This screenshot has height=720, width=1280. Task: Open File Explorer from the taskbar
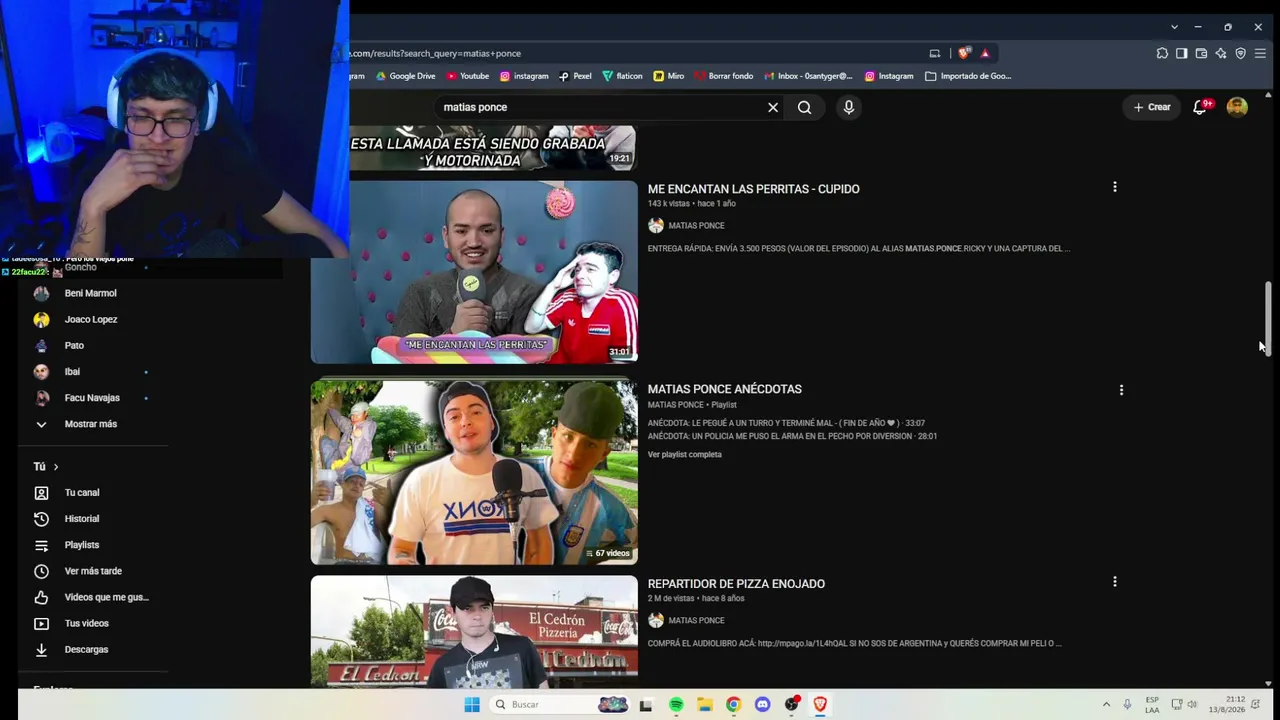click(x=704, y=705)
